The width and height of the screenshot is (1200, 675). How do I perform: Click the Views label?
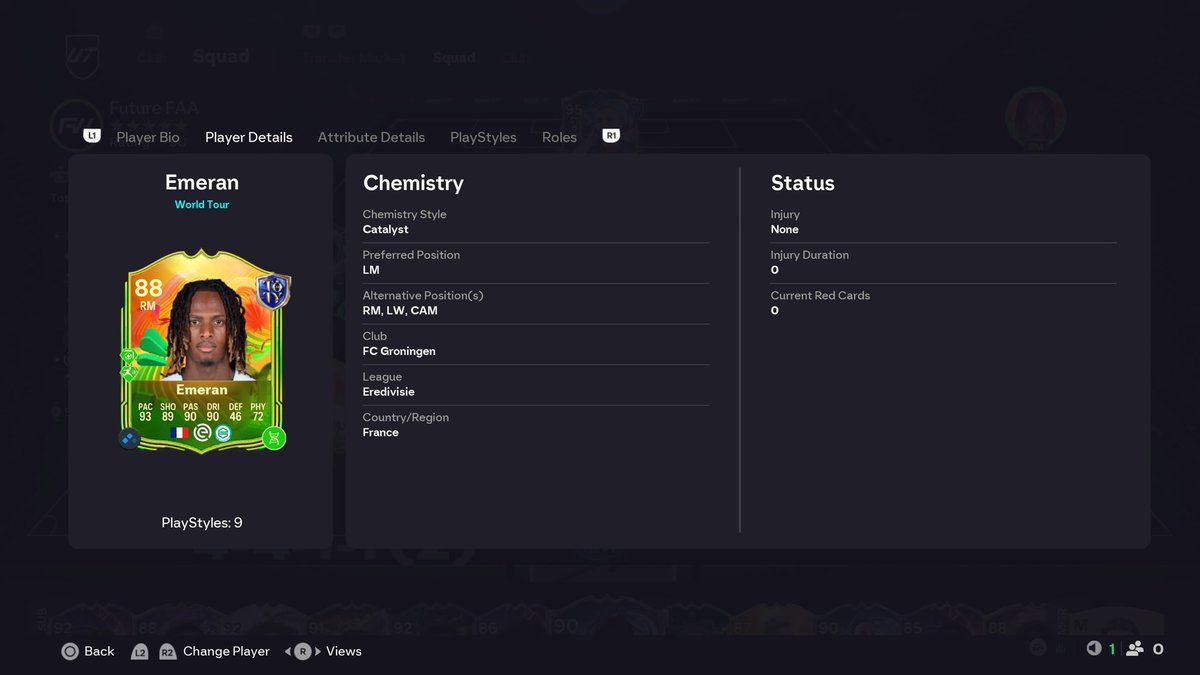[x=344, y=651]
